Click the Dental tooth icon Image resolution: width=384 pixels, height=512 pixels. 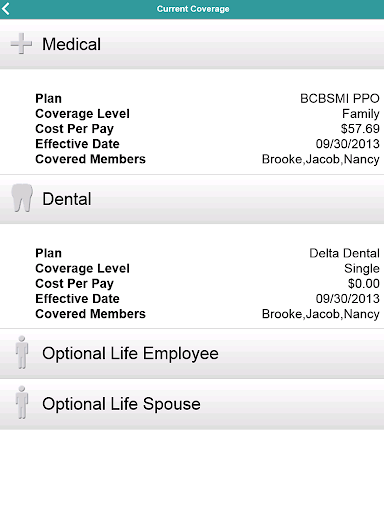22,198
